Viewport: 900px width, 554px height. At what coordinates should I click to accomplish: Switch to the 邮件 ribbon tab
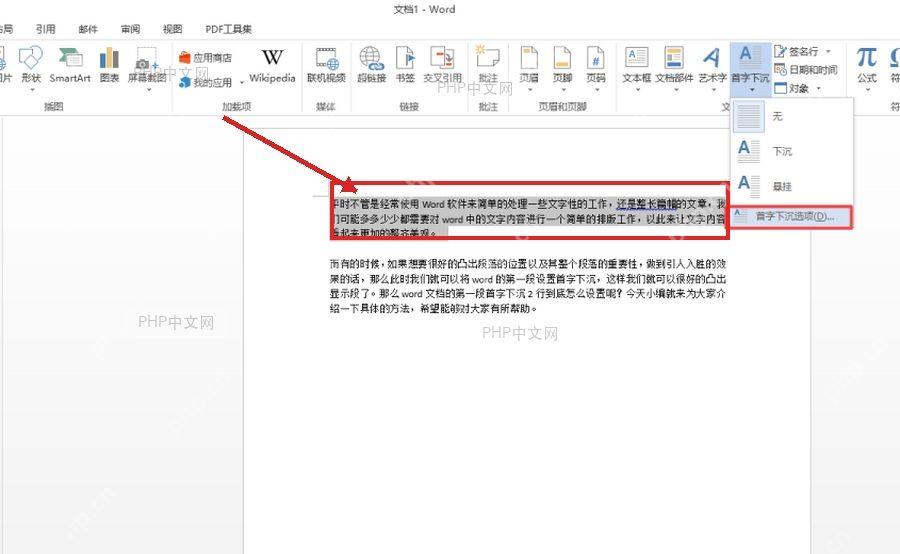(x=88, y=29)
